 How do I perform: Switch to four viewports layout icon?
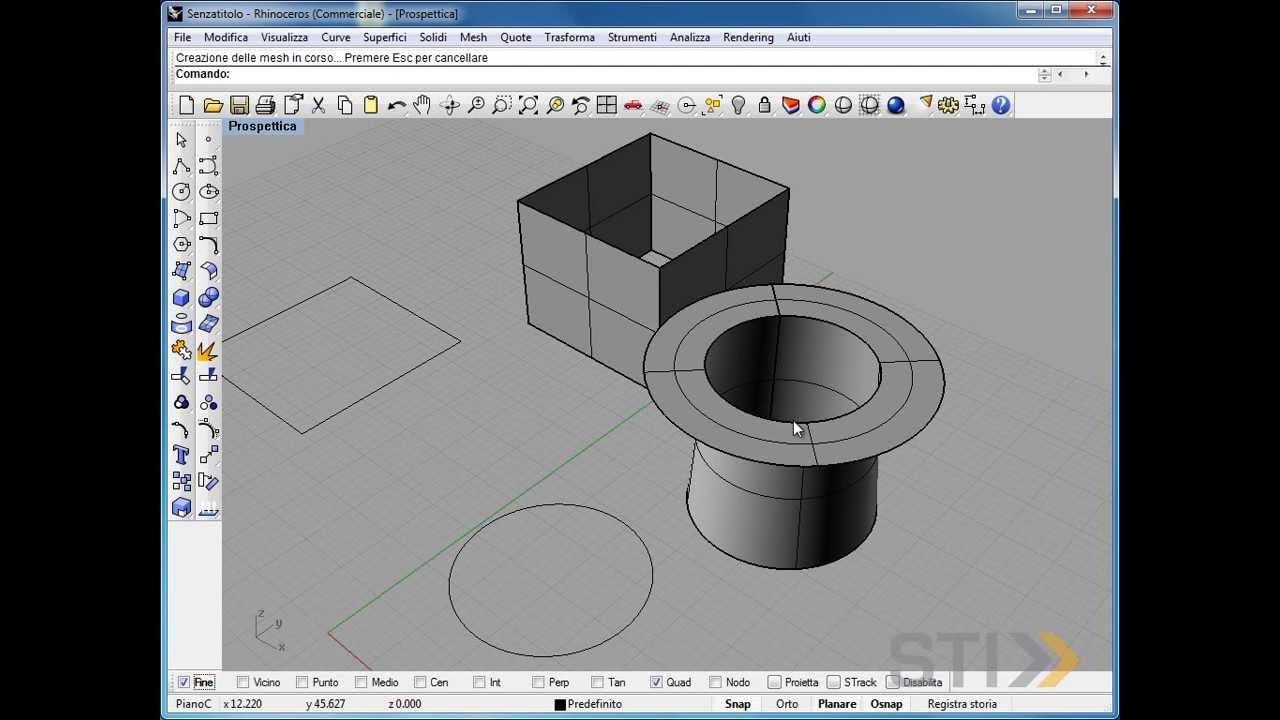[x=607, y=105]
